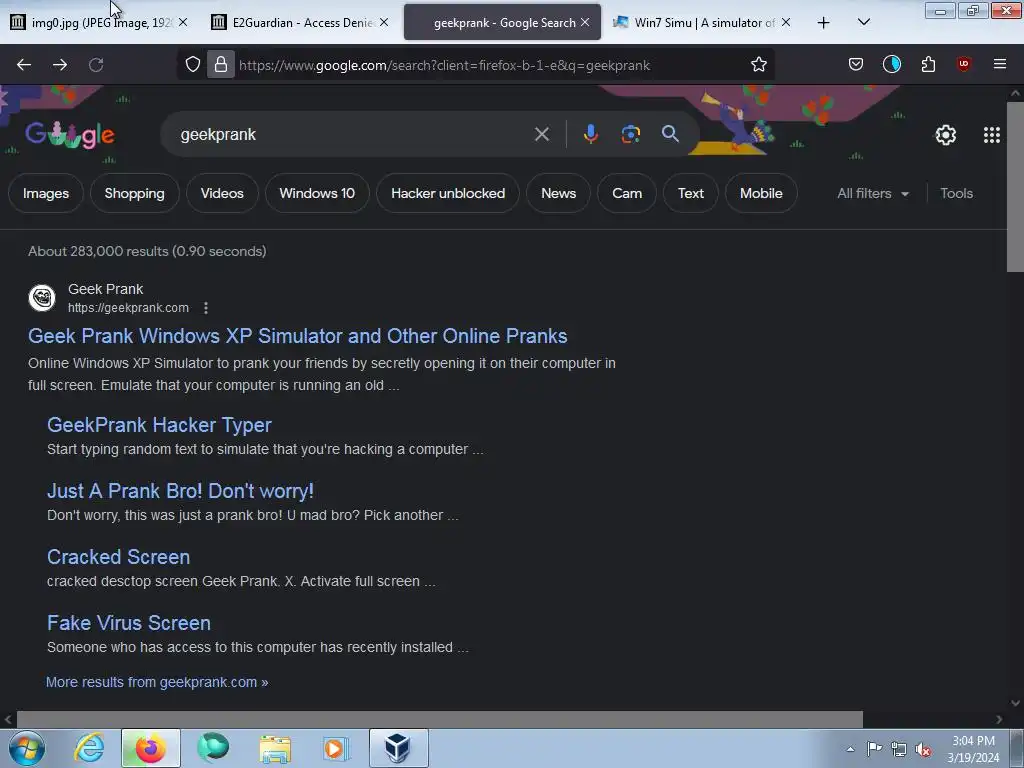This screenshot has height=768, width=1024.
Task: Filter results by Videos
Action: click(x=222, y=193)
